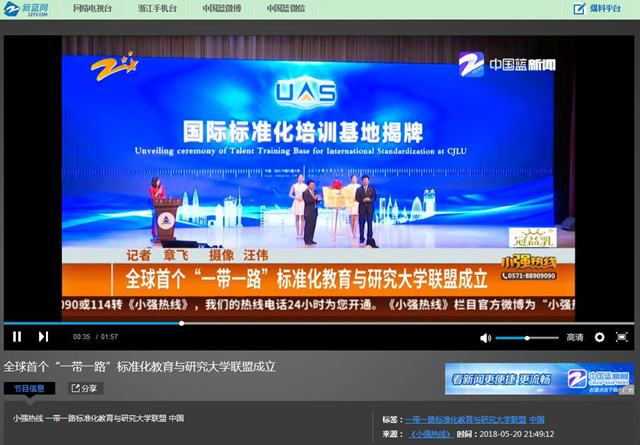Seek on the video progress bar
The image size is (640, 445).
(x=300, y=323)
